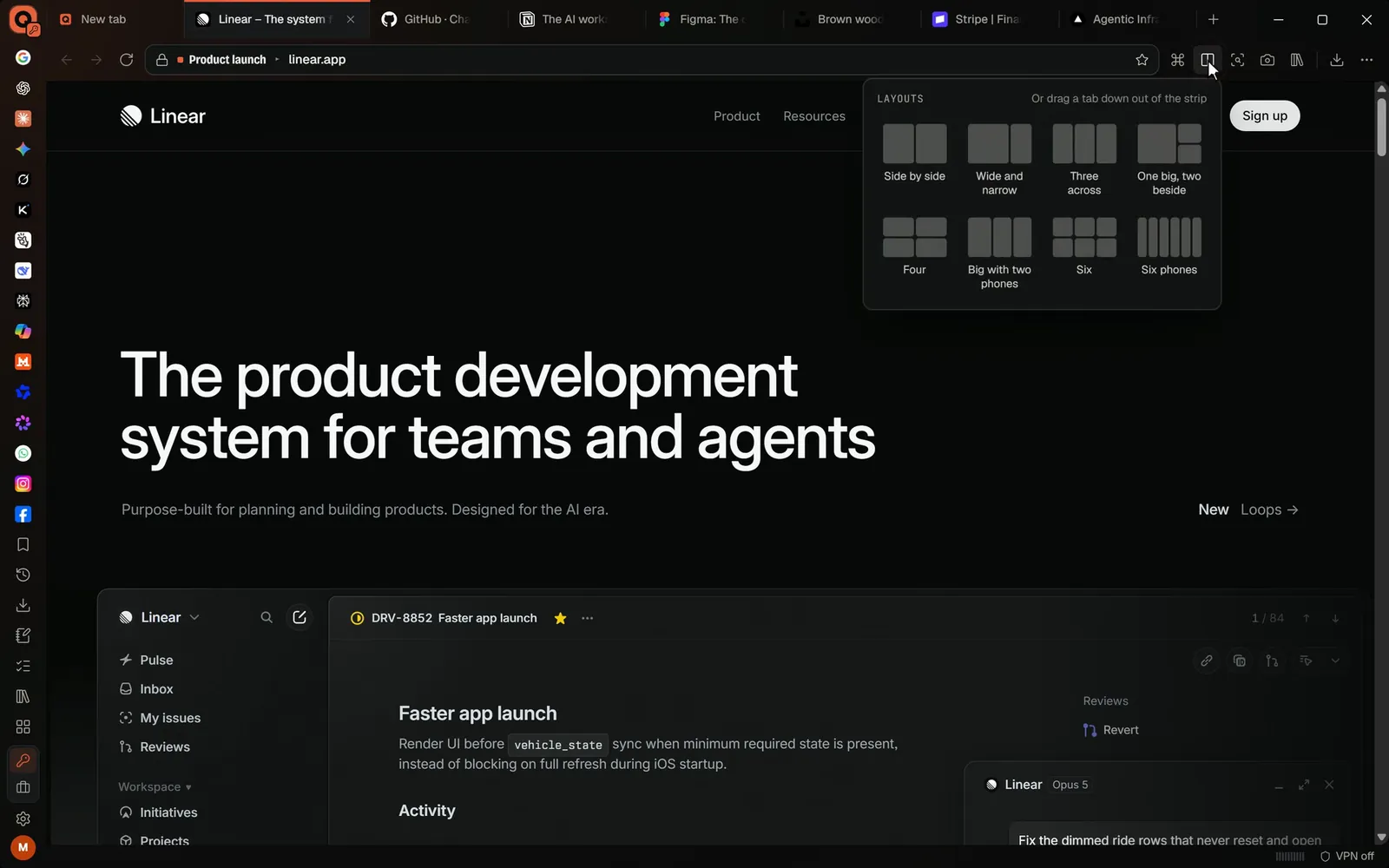The image size is (1389, 868).
Task: Open the ChatGPT sidebar icon
Action: coord(23,89)
